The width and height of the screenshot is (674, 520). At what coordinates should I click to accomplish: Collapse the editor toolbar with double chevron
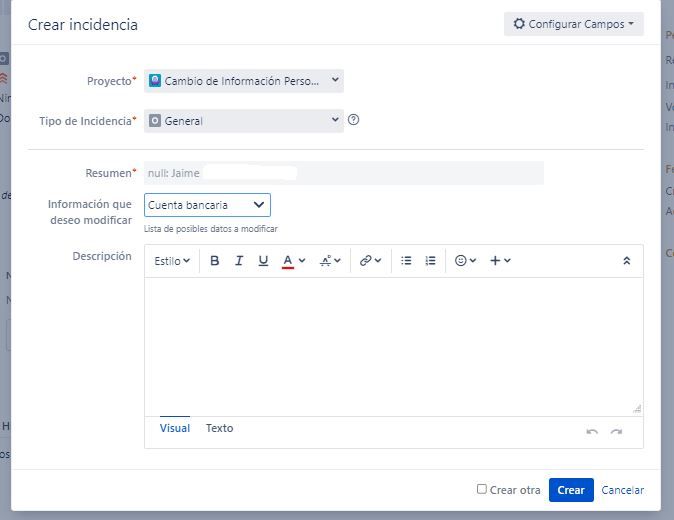(x=627, y=260)
